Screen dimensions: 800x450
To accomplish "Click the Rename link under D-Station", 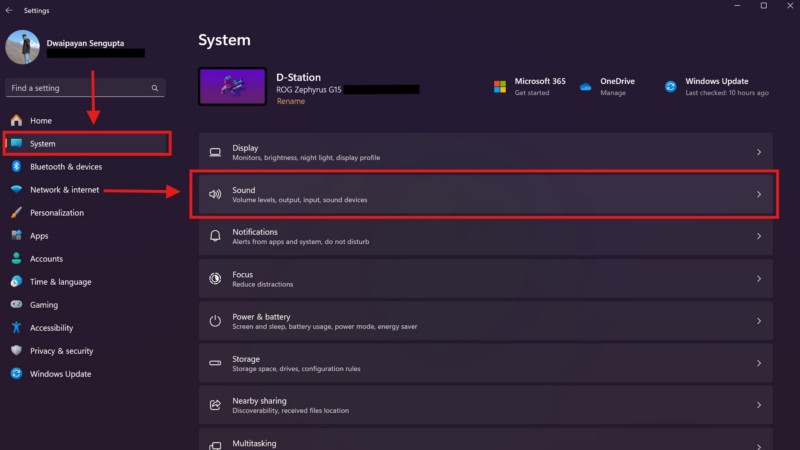I will pos(290,101).
